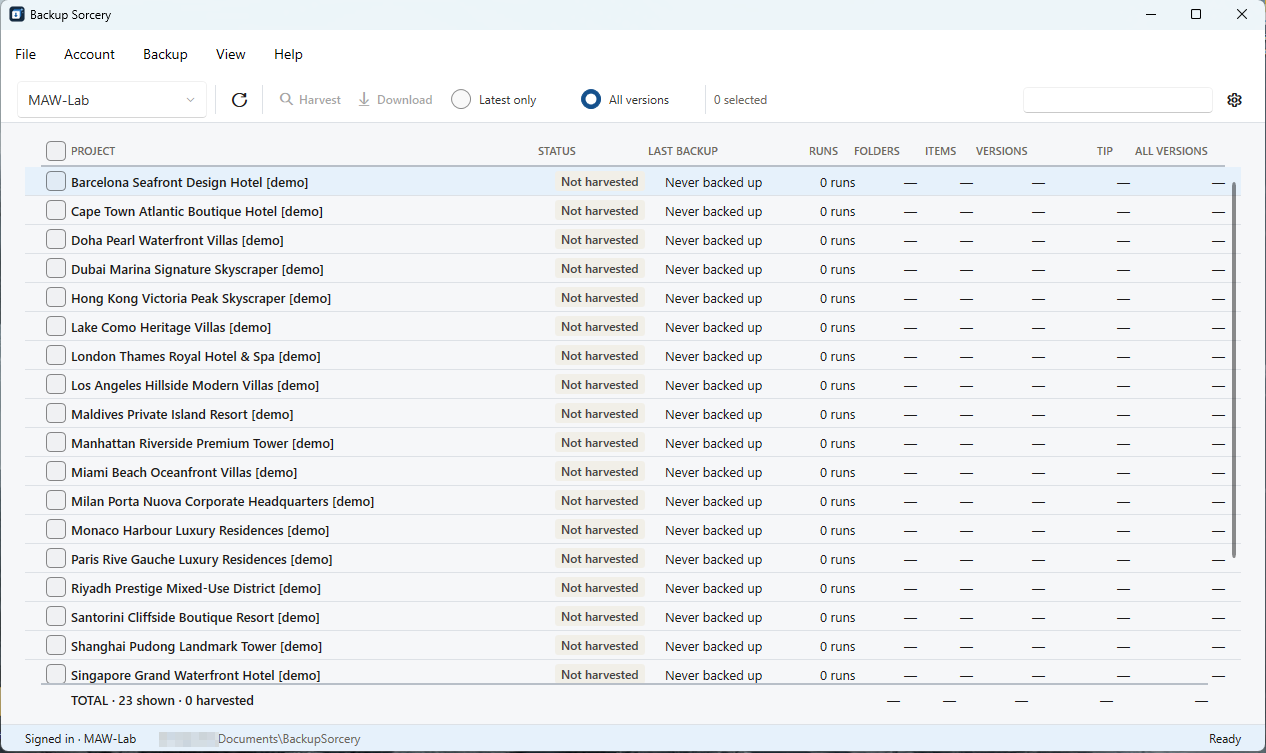Select the Latest only radio option
Image resolution: width=1266 pixels, height=753 pixels.
(494, 100)
